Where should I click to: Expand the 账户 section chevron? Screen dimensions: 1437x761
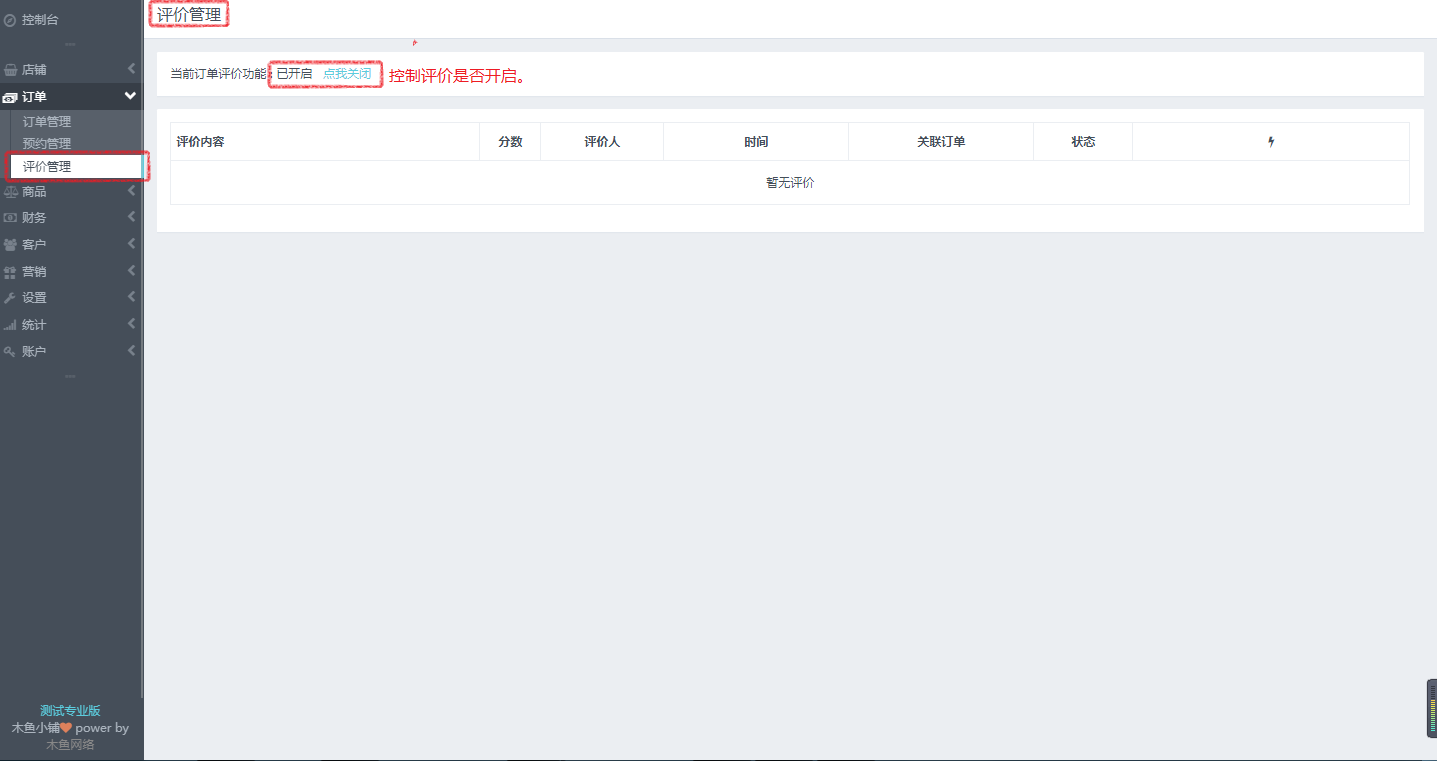[130, 350]
